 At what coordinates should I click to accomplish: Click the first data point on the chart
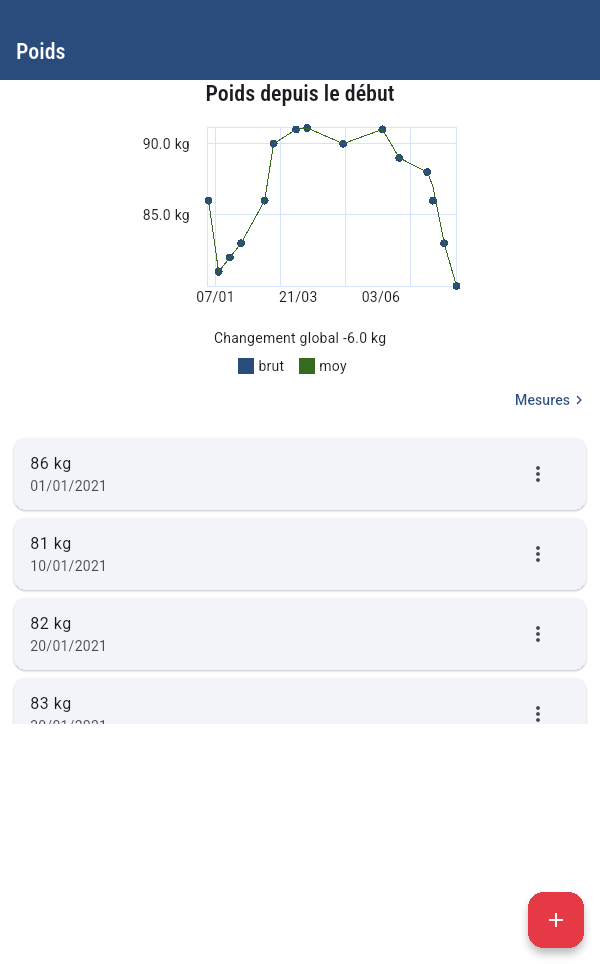[x=208, y=201]
